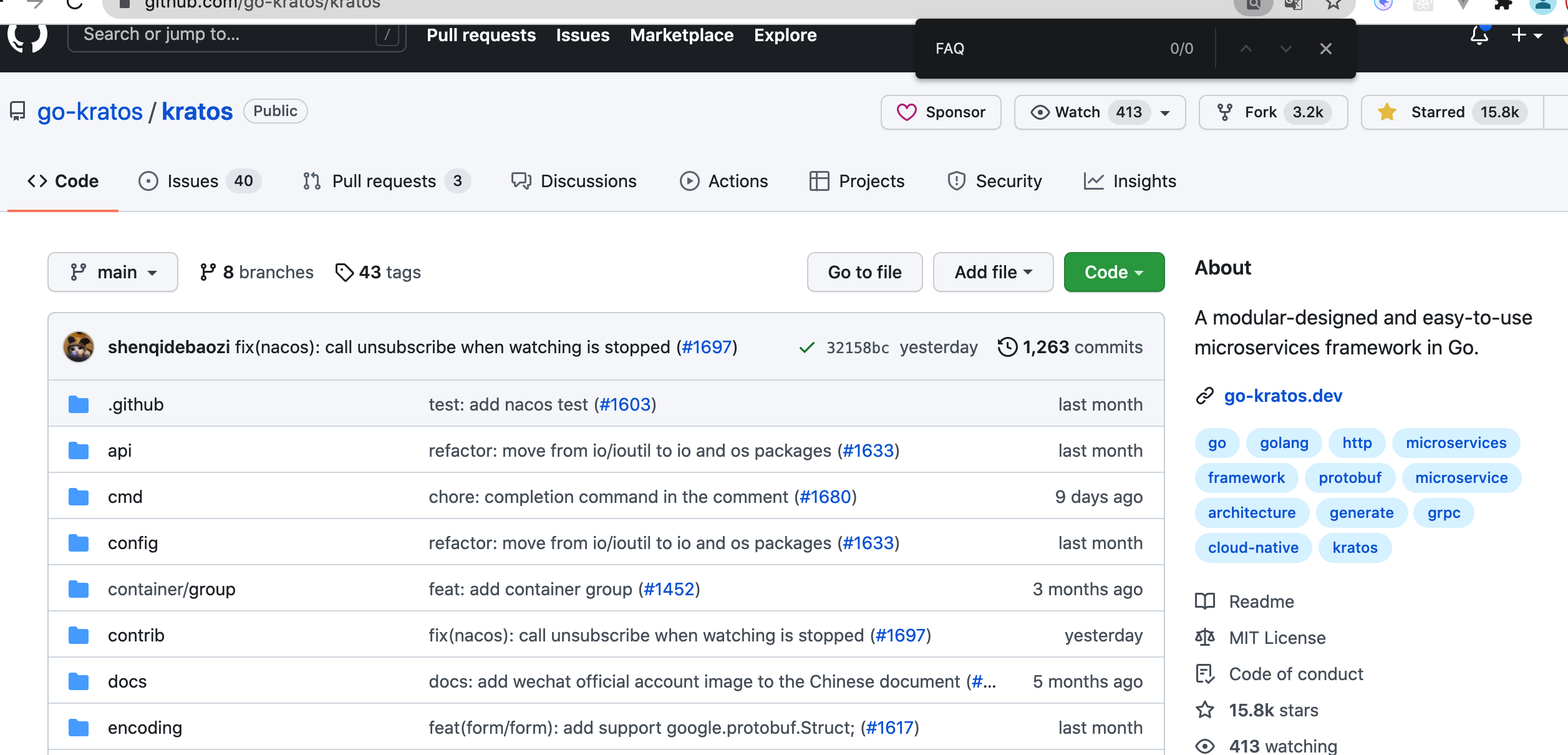Click the Search or jump to field
This screenshot has width=1568, height=755.
(x=237, y=36)
